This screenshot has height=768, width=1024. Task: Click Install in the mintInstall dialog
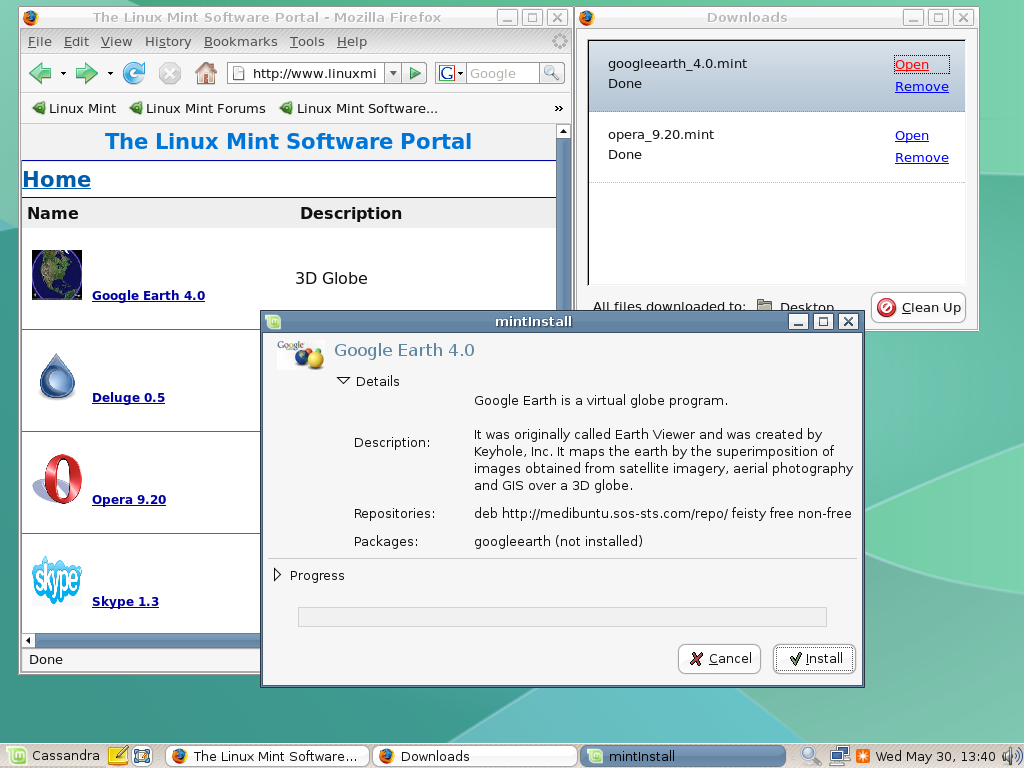(814, 658)
